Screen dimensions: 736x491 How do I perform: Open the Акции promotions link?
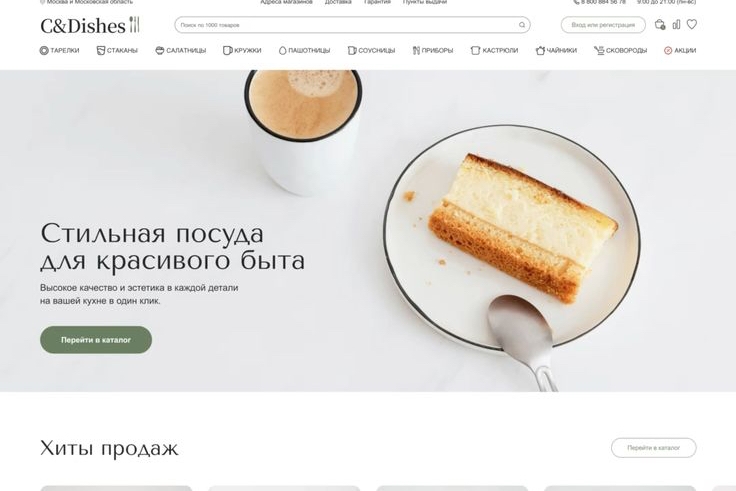(x=680, y=50)
